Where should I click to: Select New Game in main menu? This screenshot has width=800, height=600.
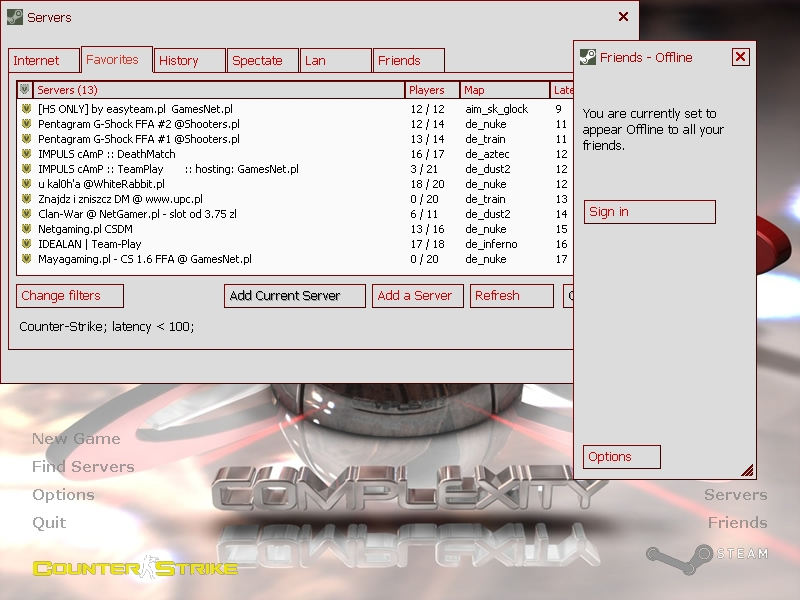[76, 438]
